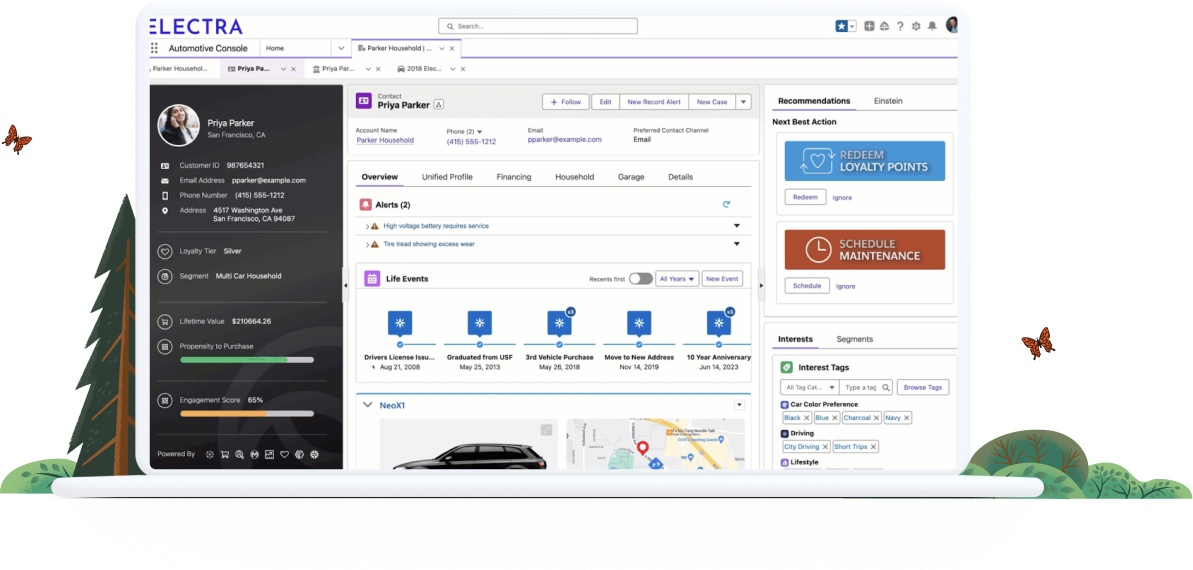Refresh the Alerts list
This screenshot has height=570, width=1193.
click(726, 204)
